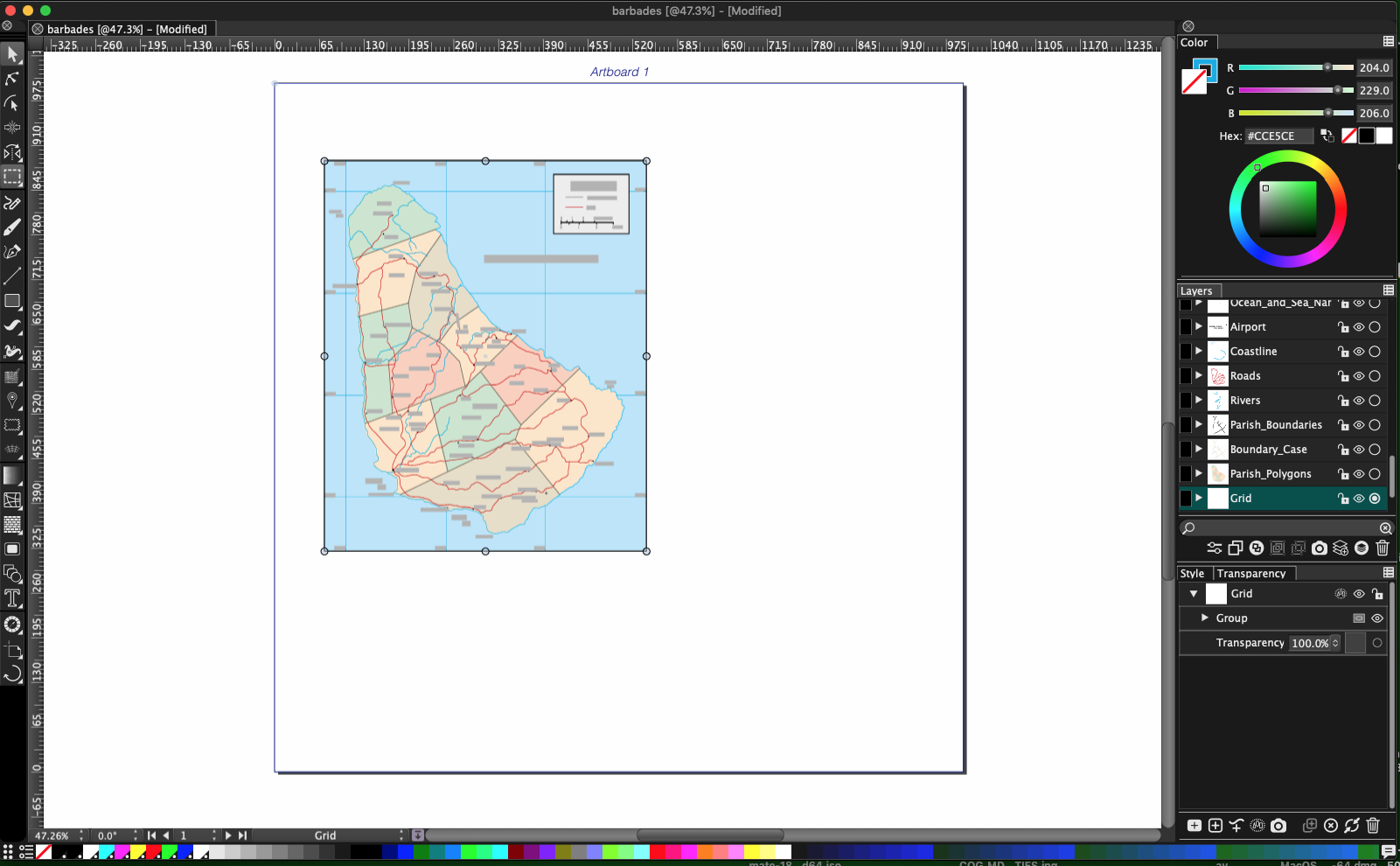Expand the Parish_Polygons layer contents
The height and width of the screenshot is (866, 1400).
coord(1197,473)
